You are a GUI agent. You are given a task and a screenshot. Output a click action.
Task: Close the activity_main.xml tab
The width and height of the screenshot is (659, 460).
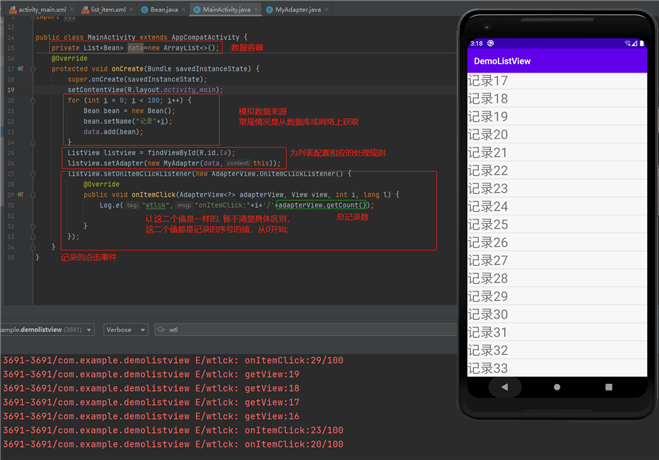[x=72, y=9]
